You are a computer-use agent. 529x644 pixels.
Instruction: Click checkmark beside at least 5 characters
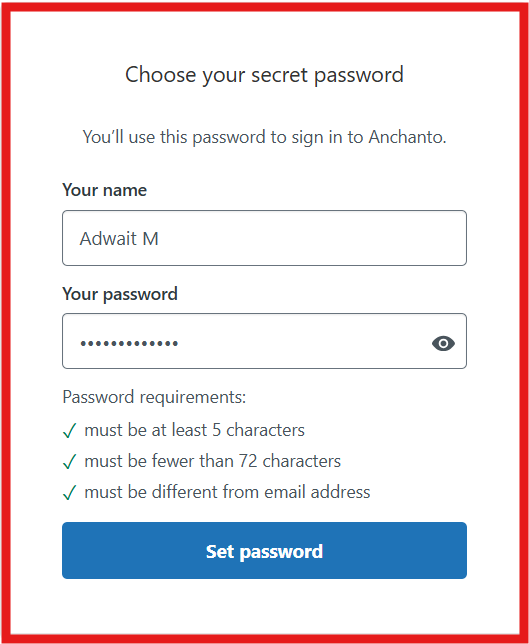click(x=69, y=431)
